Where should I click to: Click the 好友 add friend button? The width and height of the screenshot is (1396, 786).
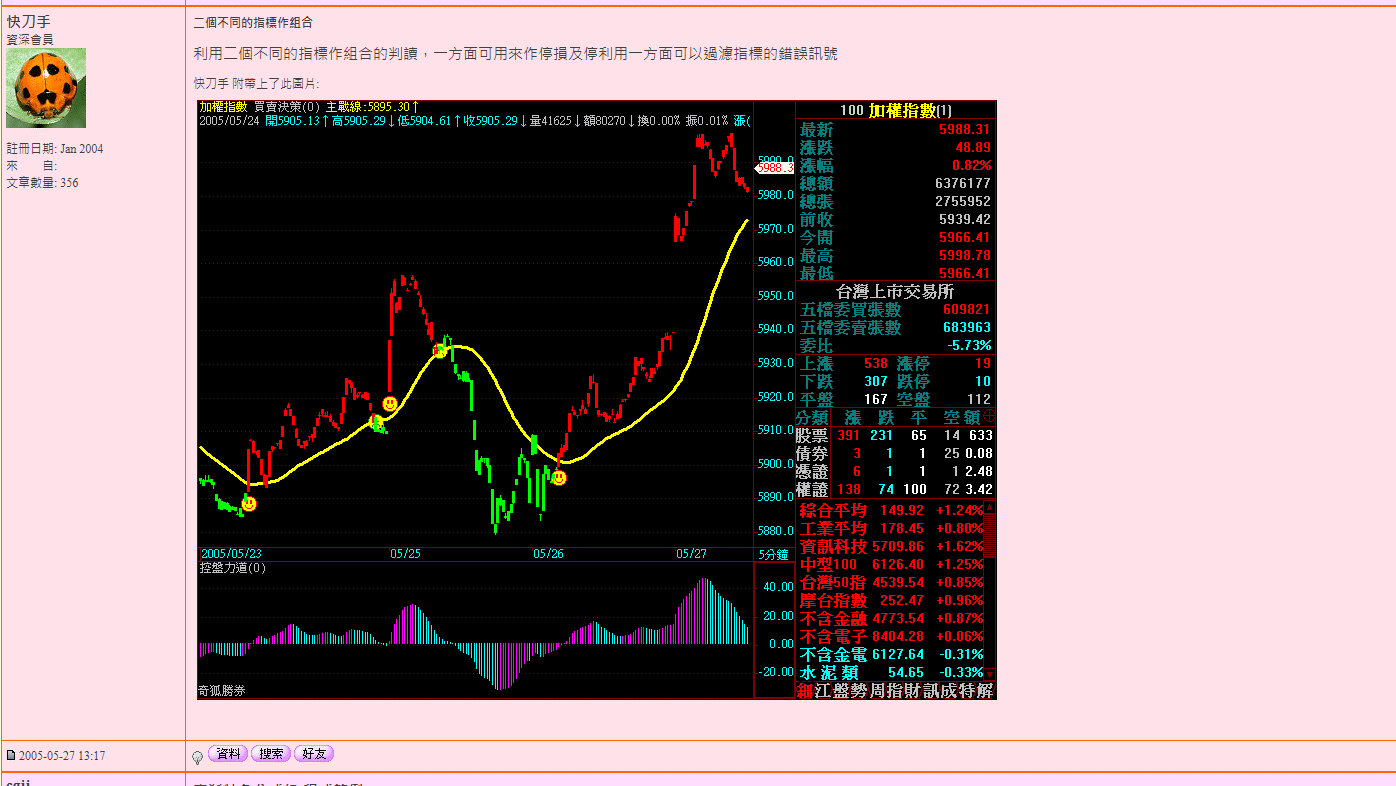pyautogui.click(x=313, y=754)
